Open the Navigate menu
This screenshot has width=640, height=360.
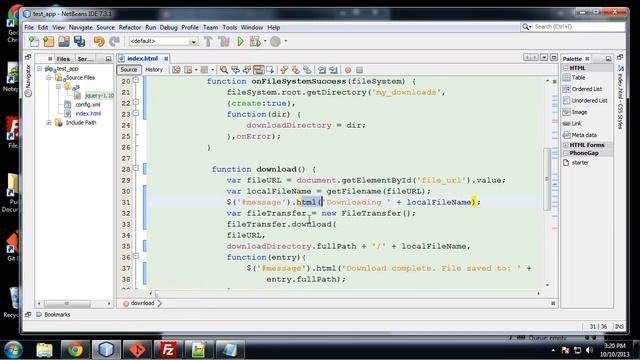(80, 27)
